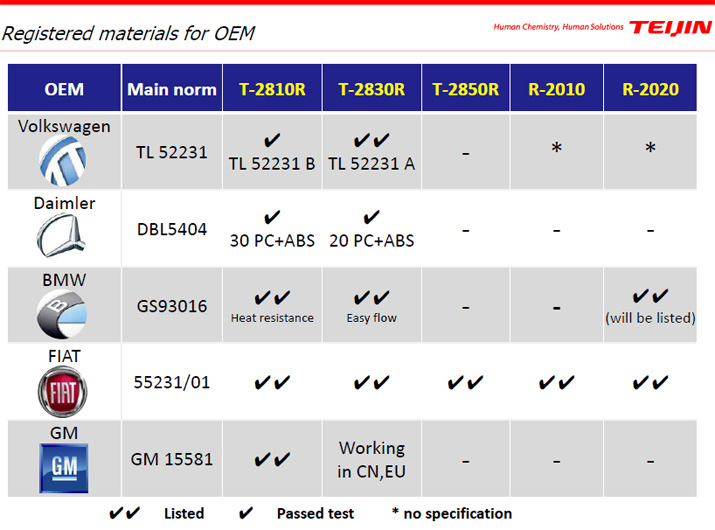715x530 pixels.
Task: Click the Heat resistance note
Action: click(x=272, y=318)
